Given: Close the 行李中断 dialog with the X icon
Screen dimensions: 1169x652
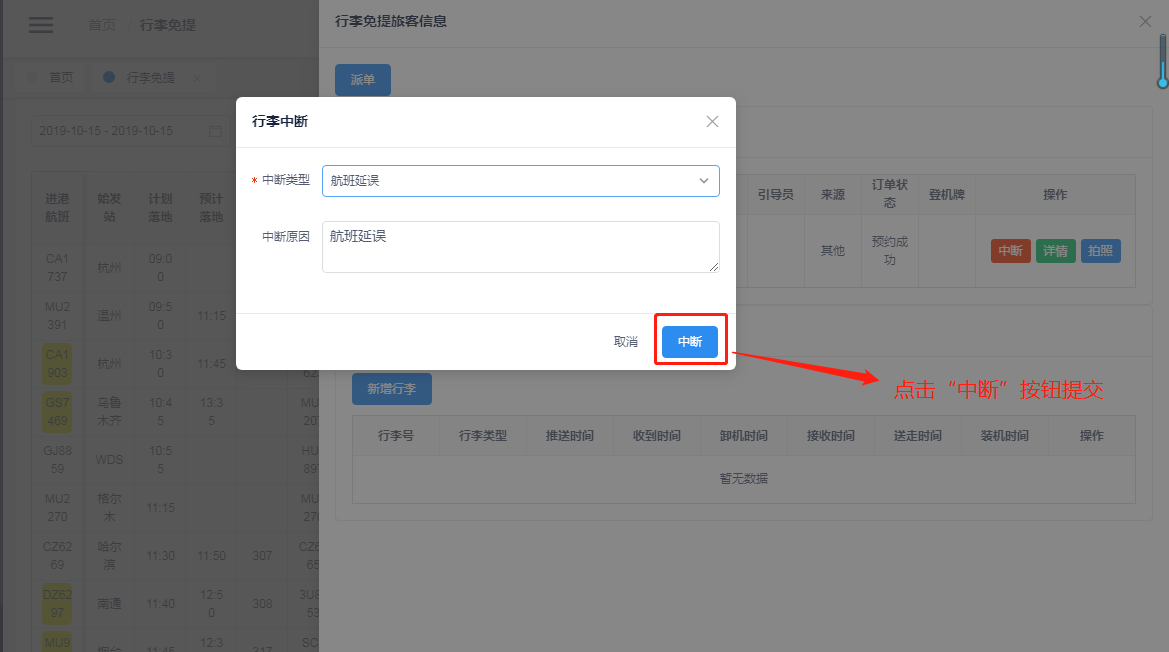Looking at the screenshot, I should click(712, 121).
